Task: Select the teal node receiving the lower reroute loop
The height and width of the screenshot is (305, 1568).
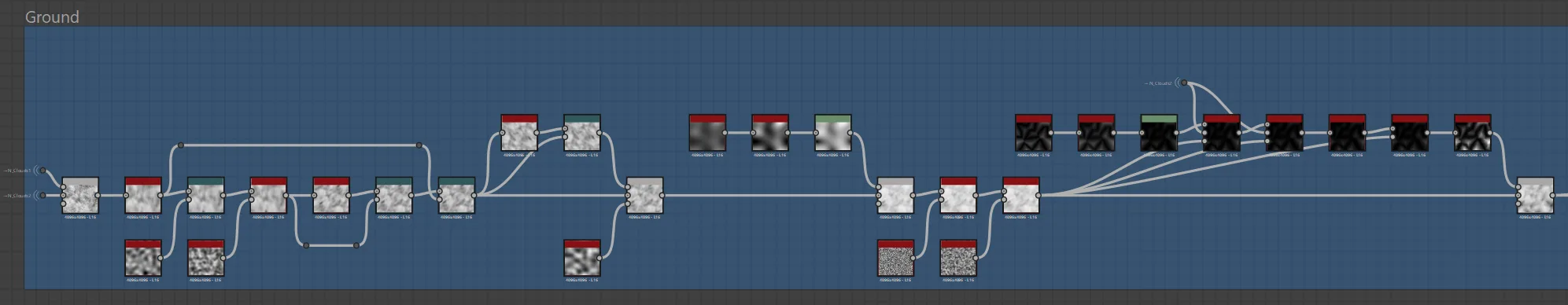Action: click(x=394, y=196)
